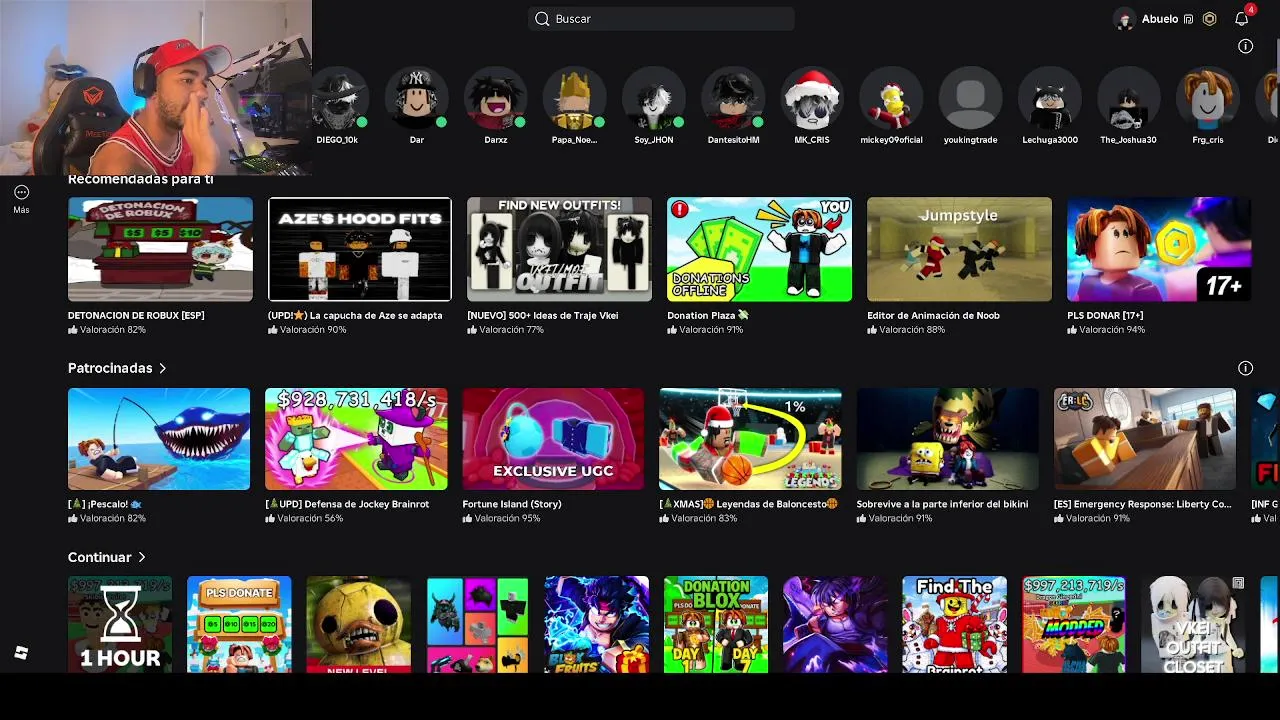This screenshot has width=1280, height=720.
Task: Continue the DONATION BLOX game tile
Action: tap(716, 624)
